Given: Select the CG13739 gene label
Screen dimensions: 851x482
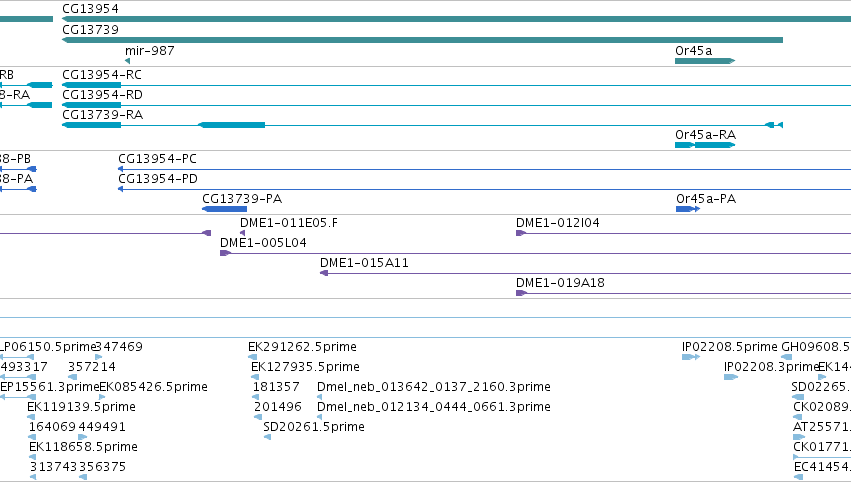Looking at the screenshot, I should coord(90,29).
